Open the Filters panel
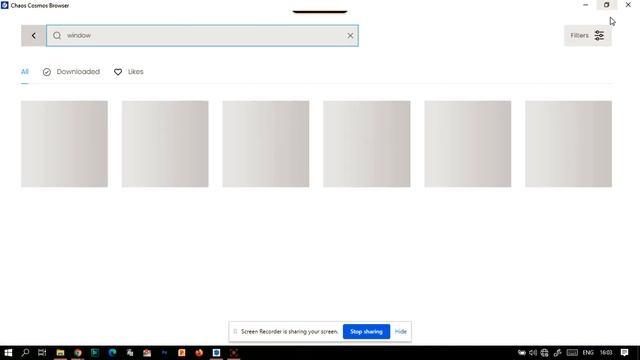The width and height of the screenshot is (640, 360). (588, 36)
